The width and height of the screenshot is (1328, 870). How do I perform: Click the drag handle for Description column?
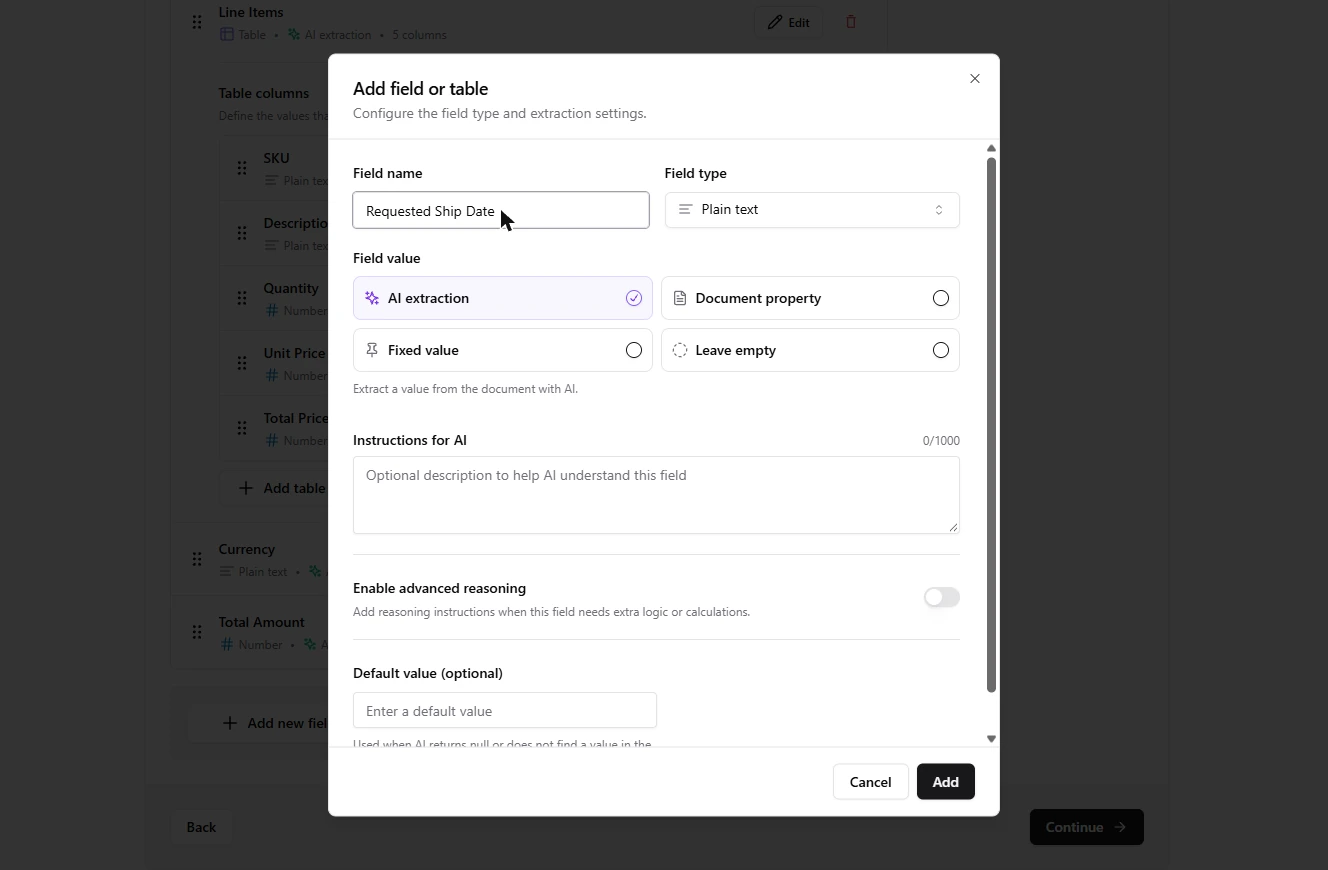point(242,233)
